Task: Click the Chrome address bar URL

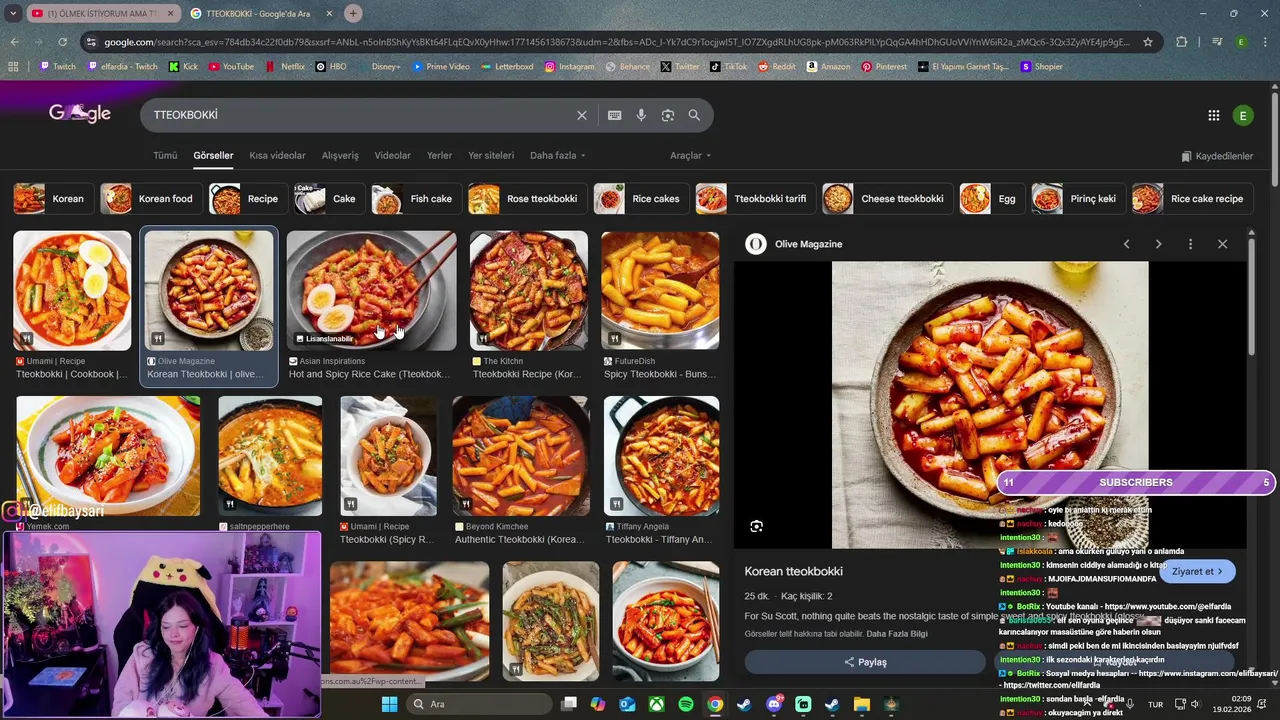Action: click(x=617, y=42)
